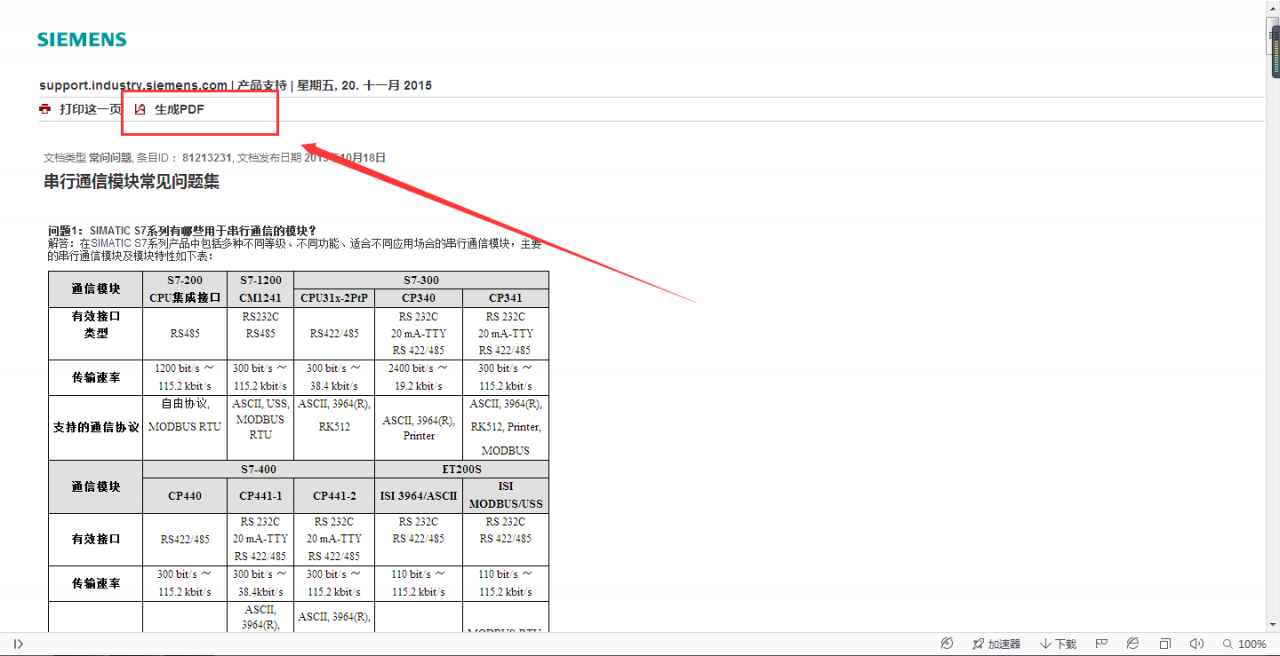Click the 1200 bit/s ~ 115.2 kbit/s cell
Viewport: 1280px width, 656px height.
(185, 377)
